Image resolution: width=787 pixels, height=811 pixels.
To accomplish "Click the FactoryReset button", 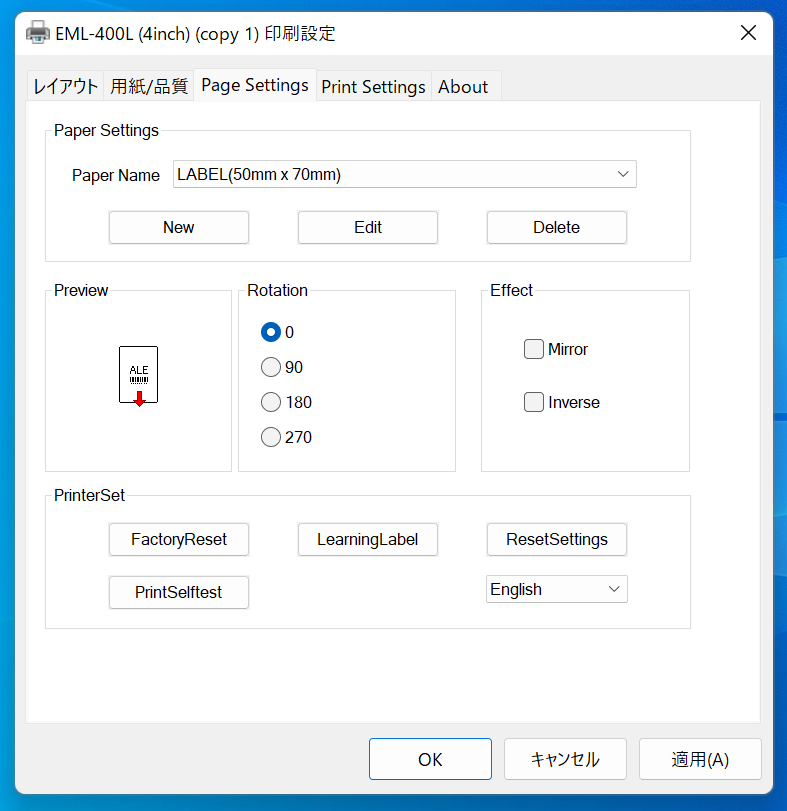I will (x=179, y=539).
